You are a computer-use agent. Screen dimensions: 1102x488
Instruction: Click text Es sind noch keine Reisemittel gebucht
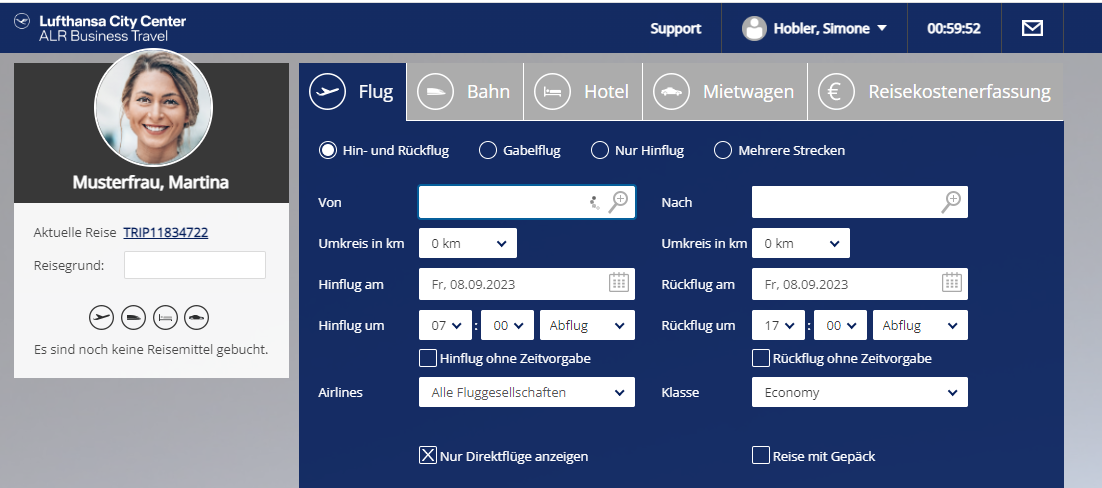151,349
